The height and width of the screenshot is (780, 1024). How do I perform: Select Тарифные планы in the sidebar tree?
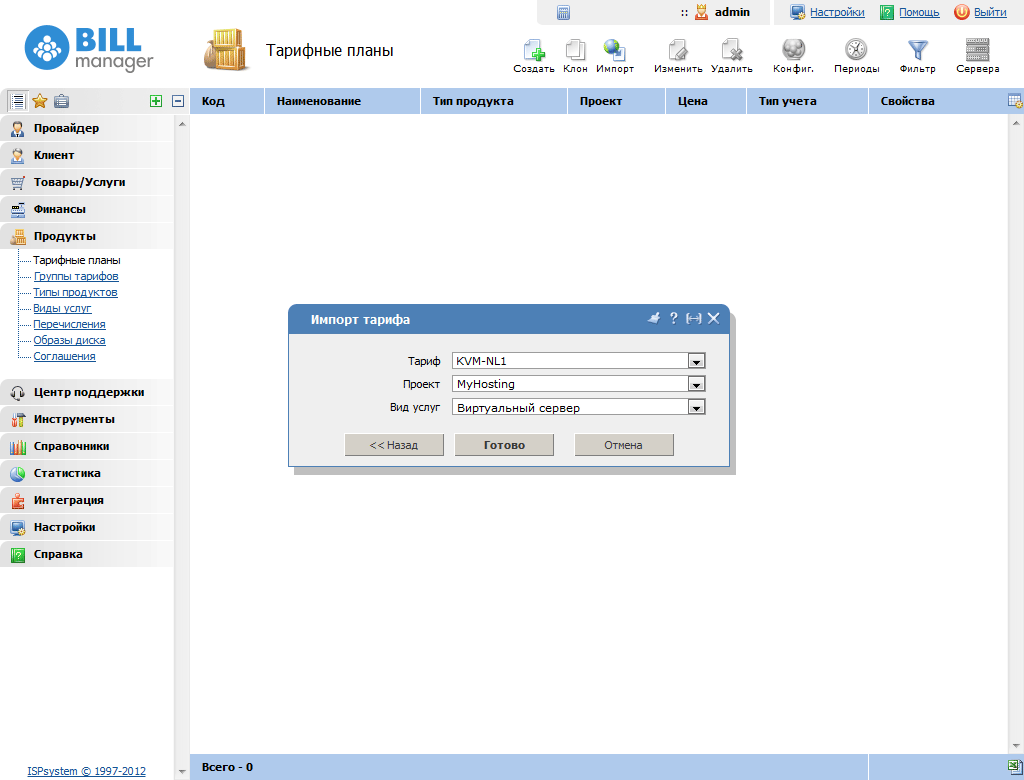click(76, 260)
